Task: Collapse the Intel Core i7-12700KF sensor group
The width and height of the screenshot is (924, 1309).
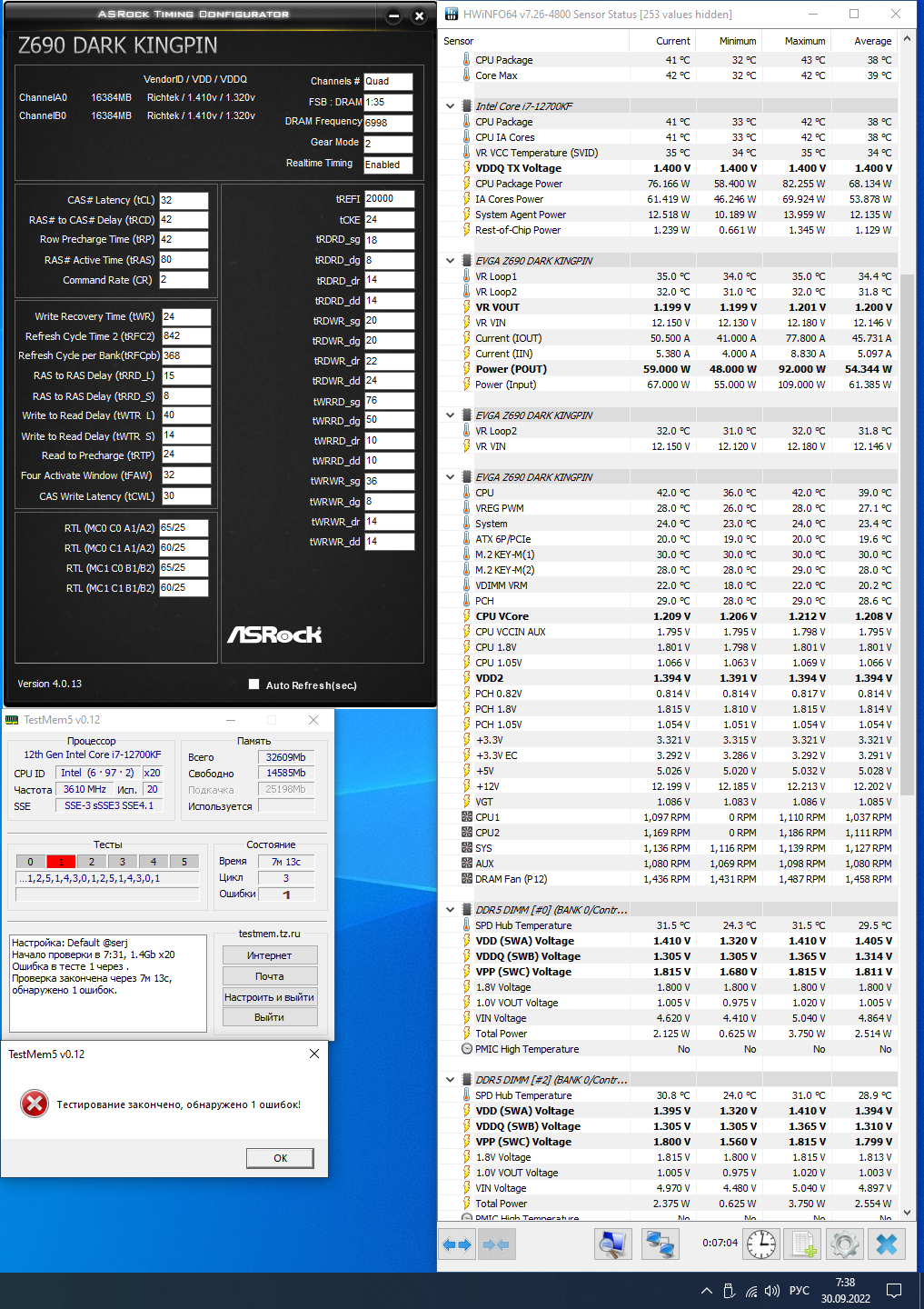Action: coord(451,106)
